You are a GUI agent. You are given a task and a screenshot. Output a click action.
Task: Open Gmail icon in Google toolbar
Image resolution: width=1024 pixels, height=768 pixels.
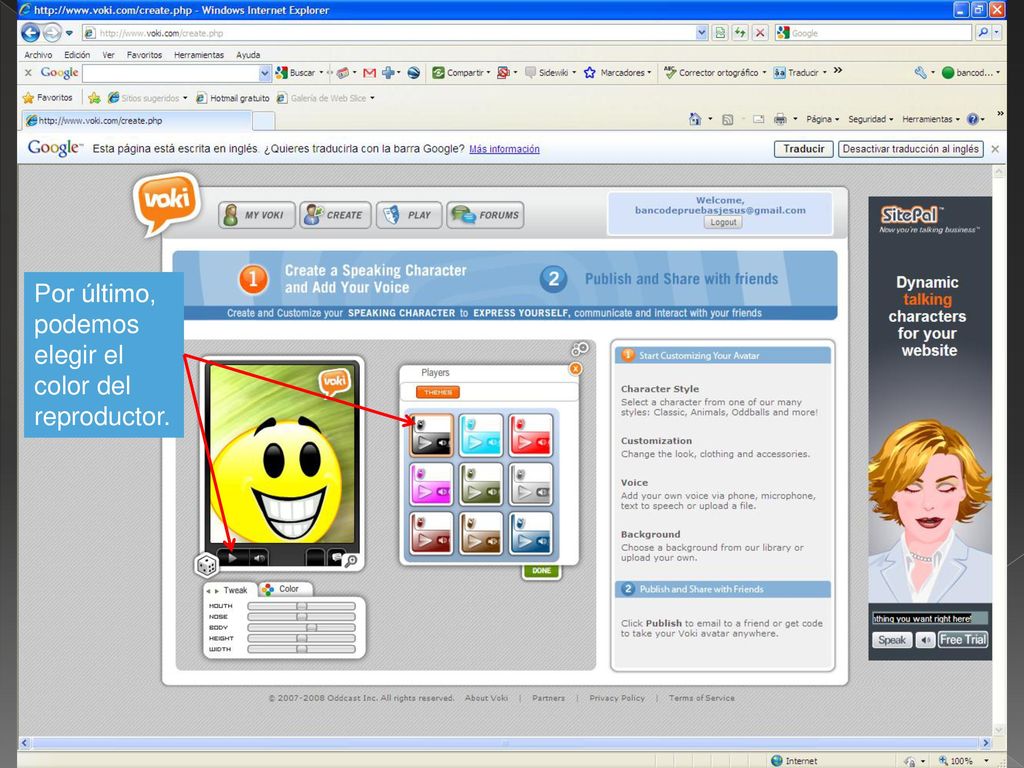(x=369, y=72)
